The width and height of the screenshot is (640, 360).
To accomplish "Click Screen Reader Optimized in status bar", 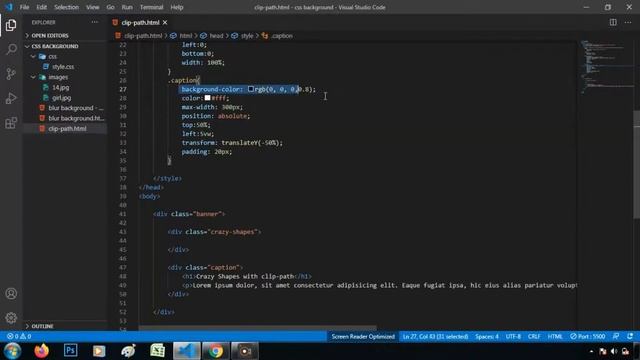I will [363, 336].
